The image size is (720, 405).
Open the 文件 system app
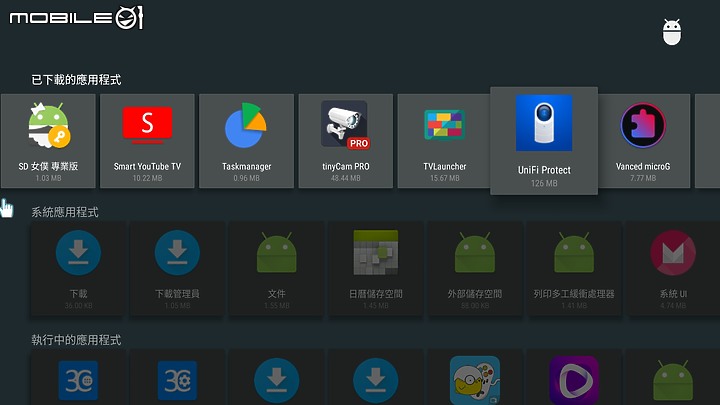tap(276, 269)
